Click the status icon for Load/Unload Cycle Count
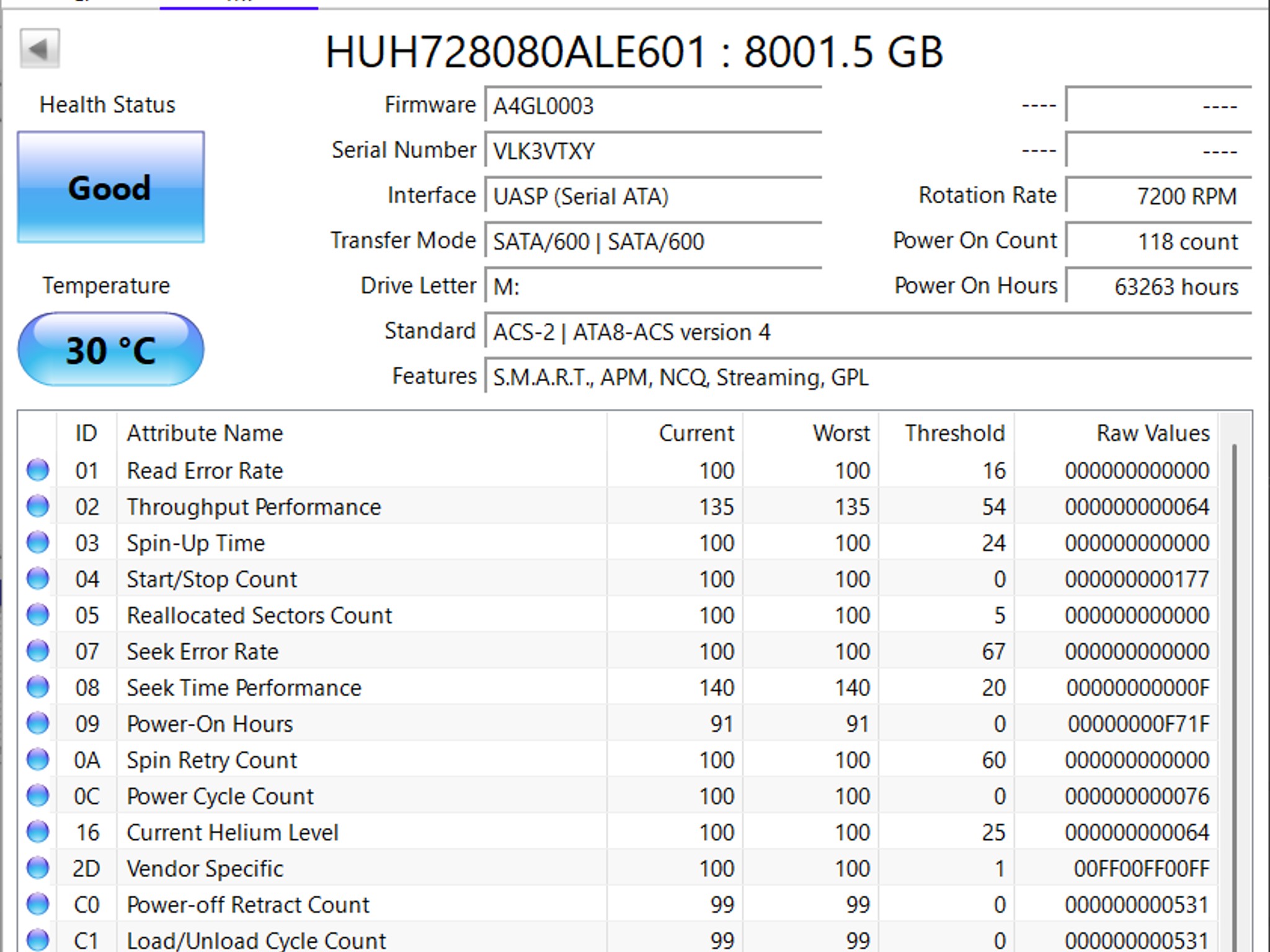 (x=38, y=940)
